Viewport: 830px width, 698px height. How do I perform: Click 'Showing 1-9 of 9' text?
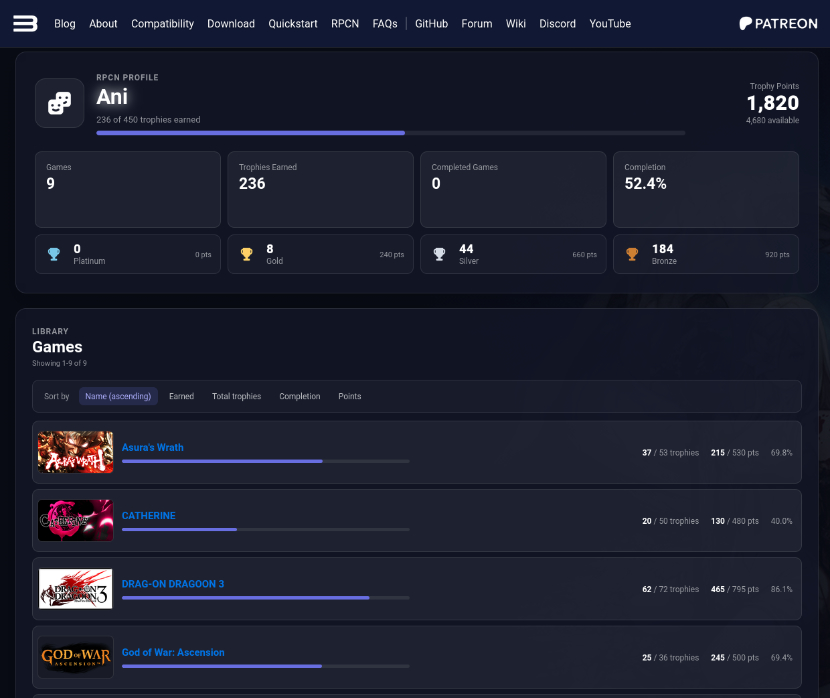tap(59, 364)
